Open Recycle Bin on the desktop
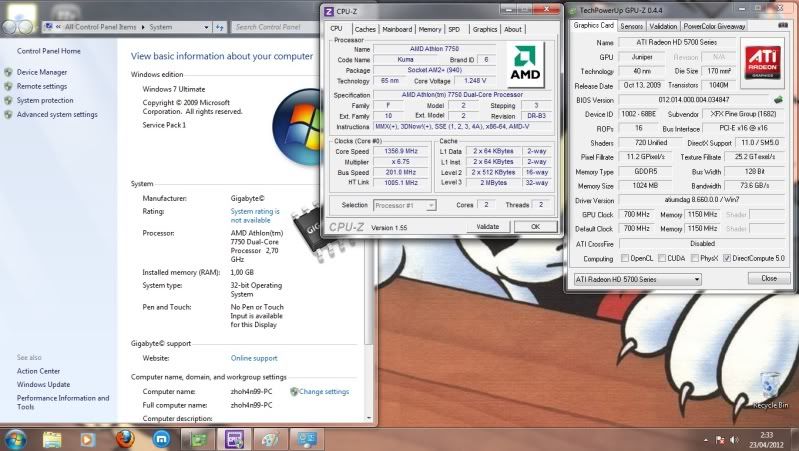 [770, 390]
